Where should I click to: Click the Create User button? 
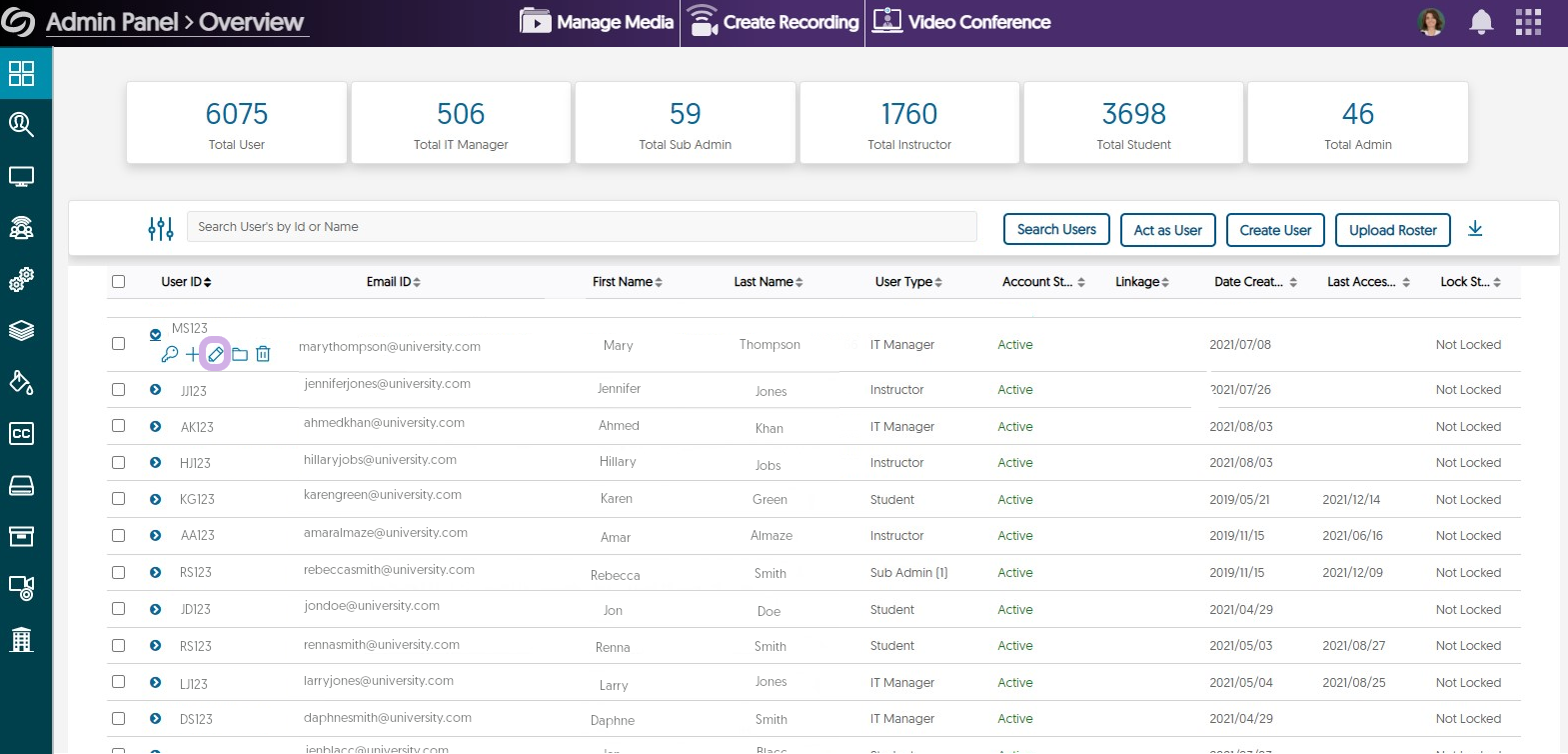1275,230
